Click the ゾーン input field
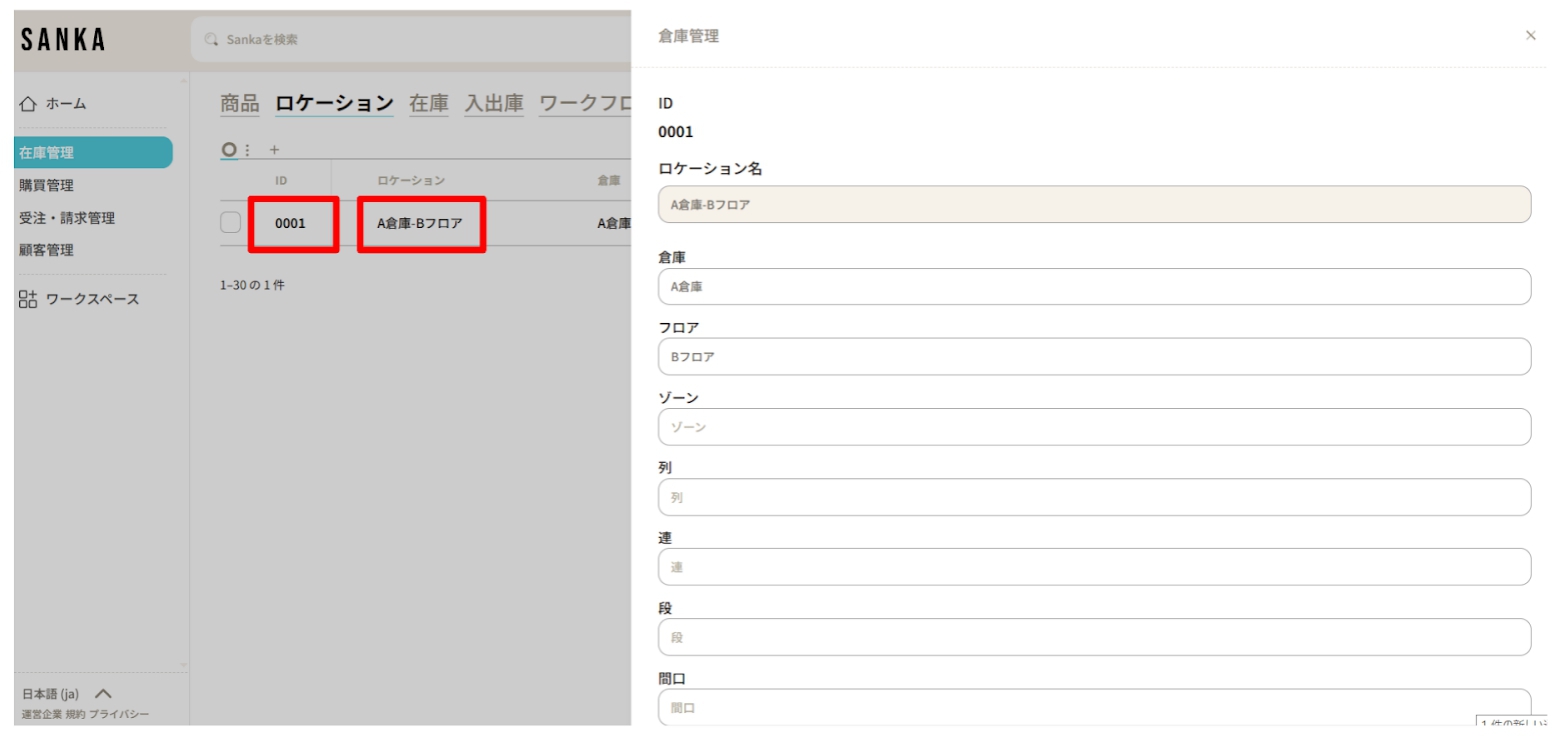Screen dimensions: 1562x742 click(x=1094, y=427)
